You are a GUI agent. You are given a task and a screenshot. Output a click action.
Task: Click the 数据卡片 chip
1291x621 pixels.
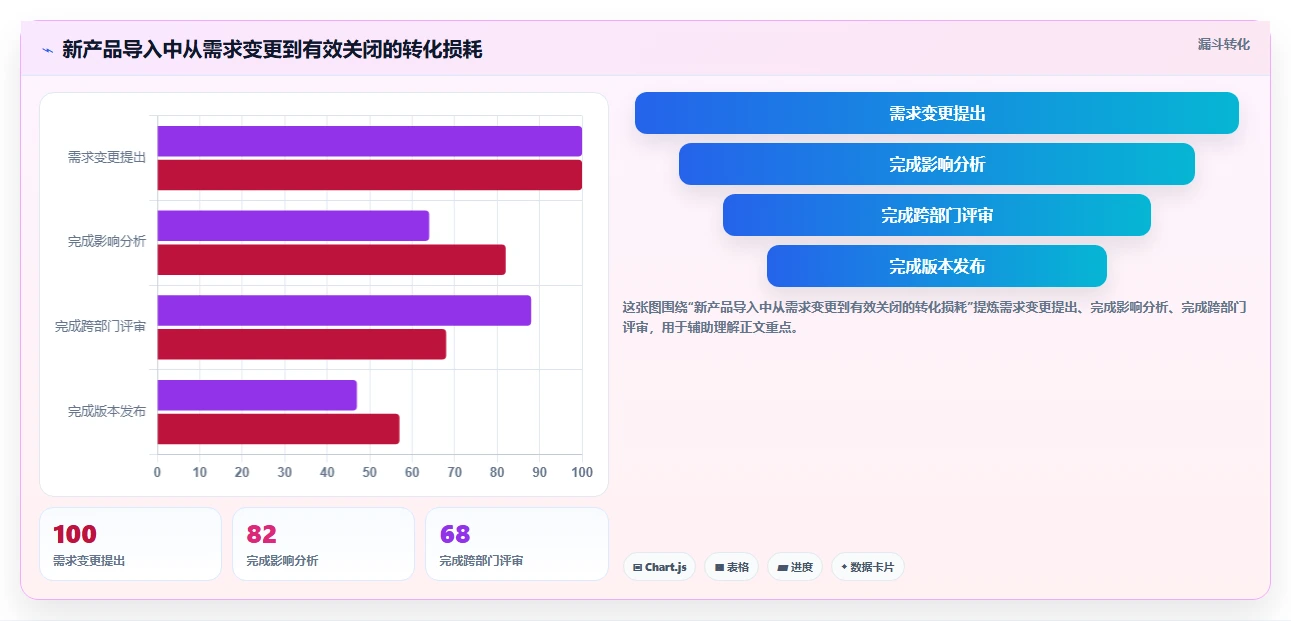[867, 567]
